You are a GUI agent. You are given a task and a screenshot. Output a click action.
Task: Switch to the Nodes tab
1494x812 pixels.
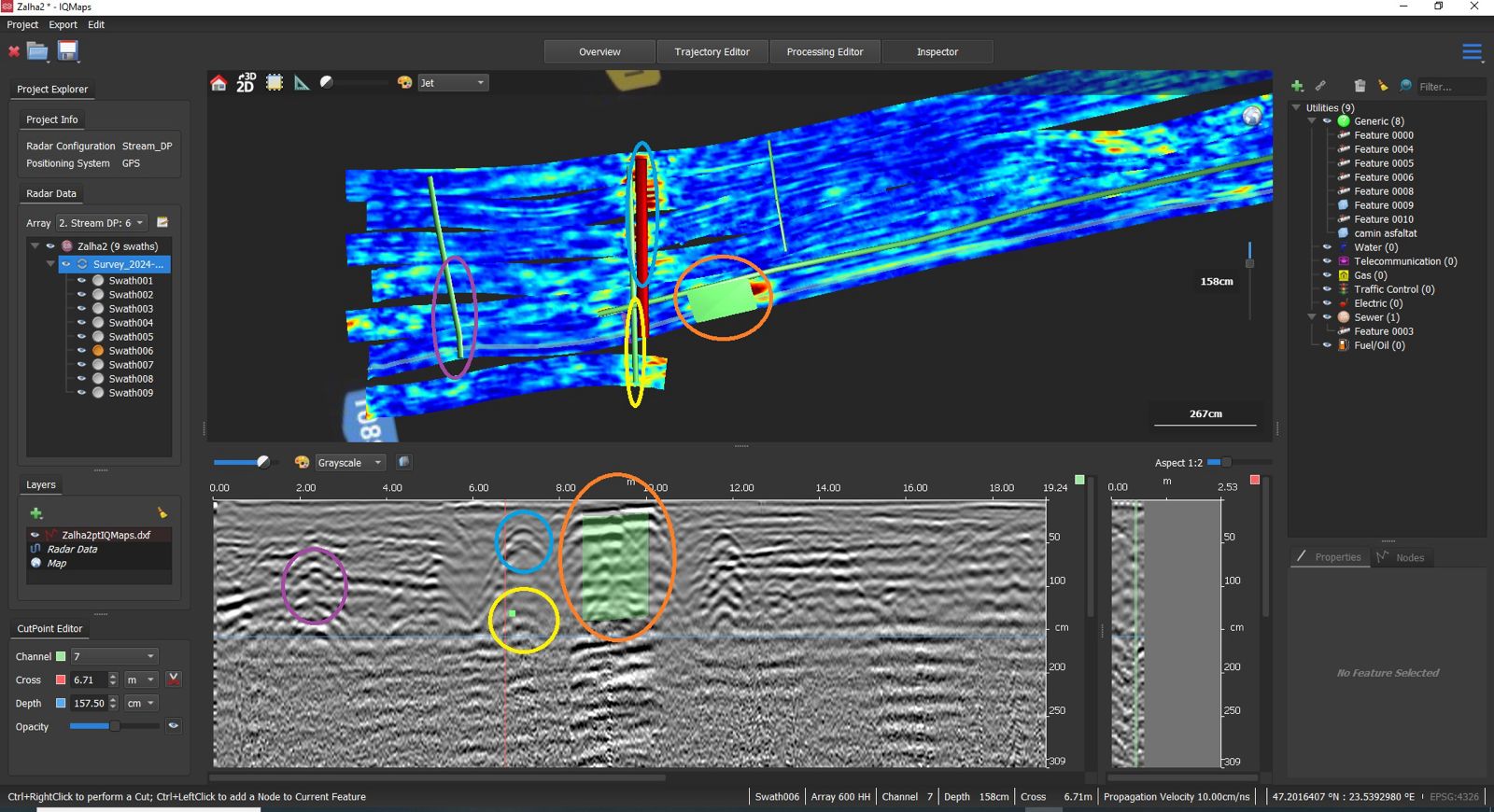(x=1401, y=557)
